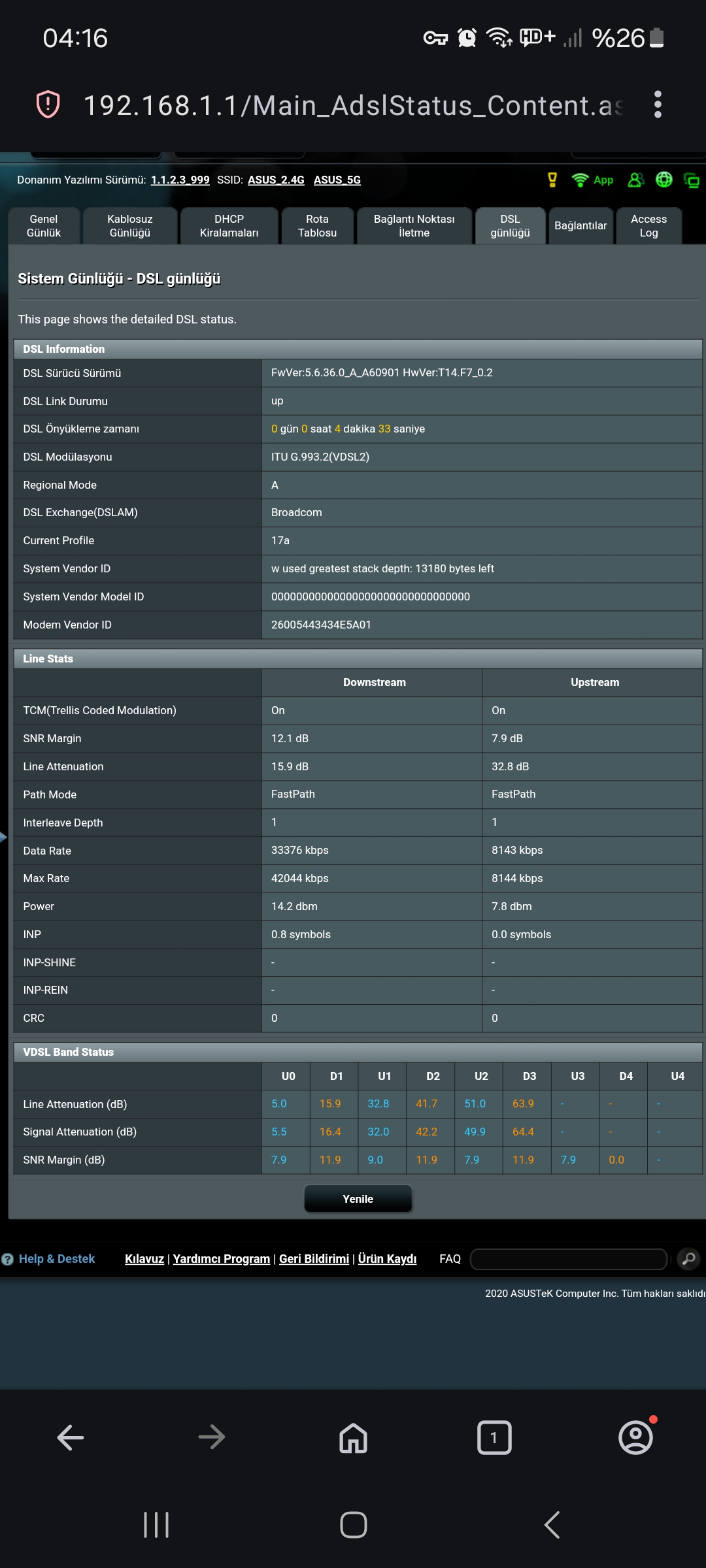The image size is (706, 1568).
Task: Select the Broadcom DSLAM value
Action: (x=297, y=513)
